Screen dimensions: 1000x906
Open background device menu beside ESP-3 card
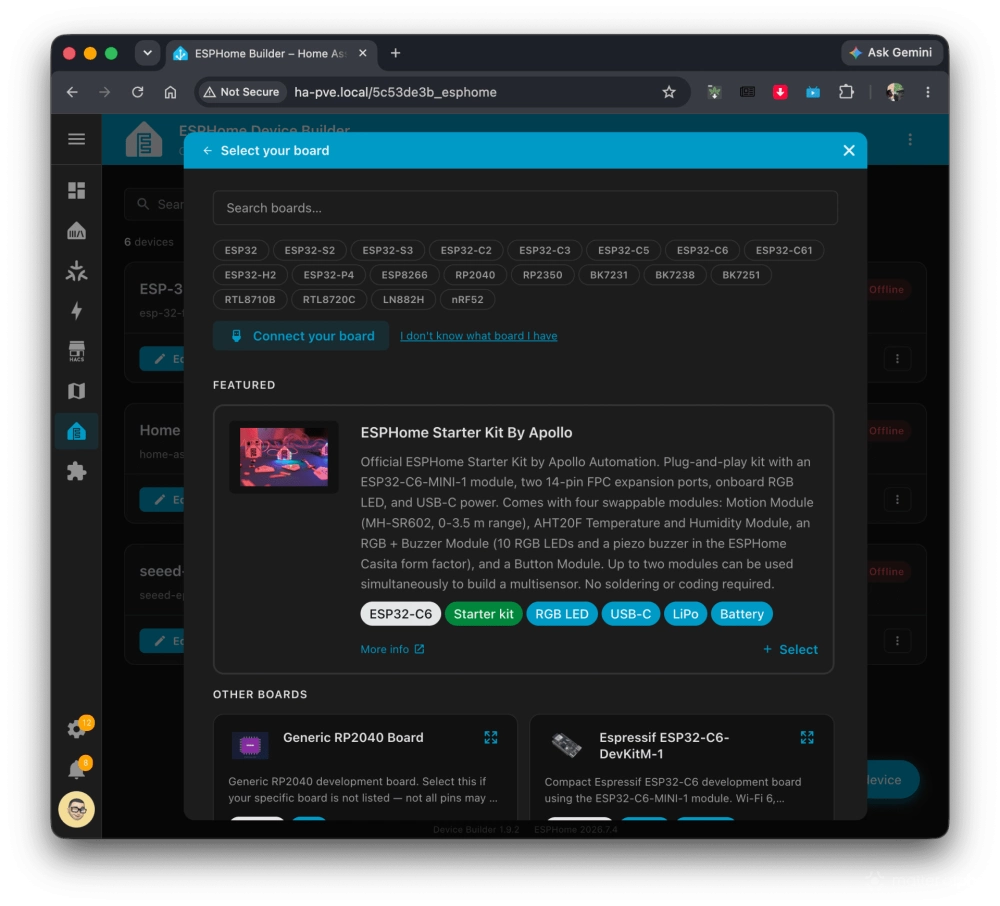click(897, 359)
